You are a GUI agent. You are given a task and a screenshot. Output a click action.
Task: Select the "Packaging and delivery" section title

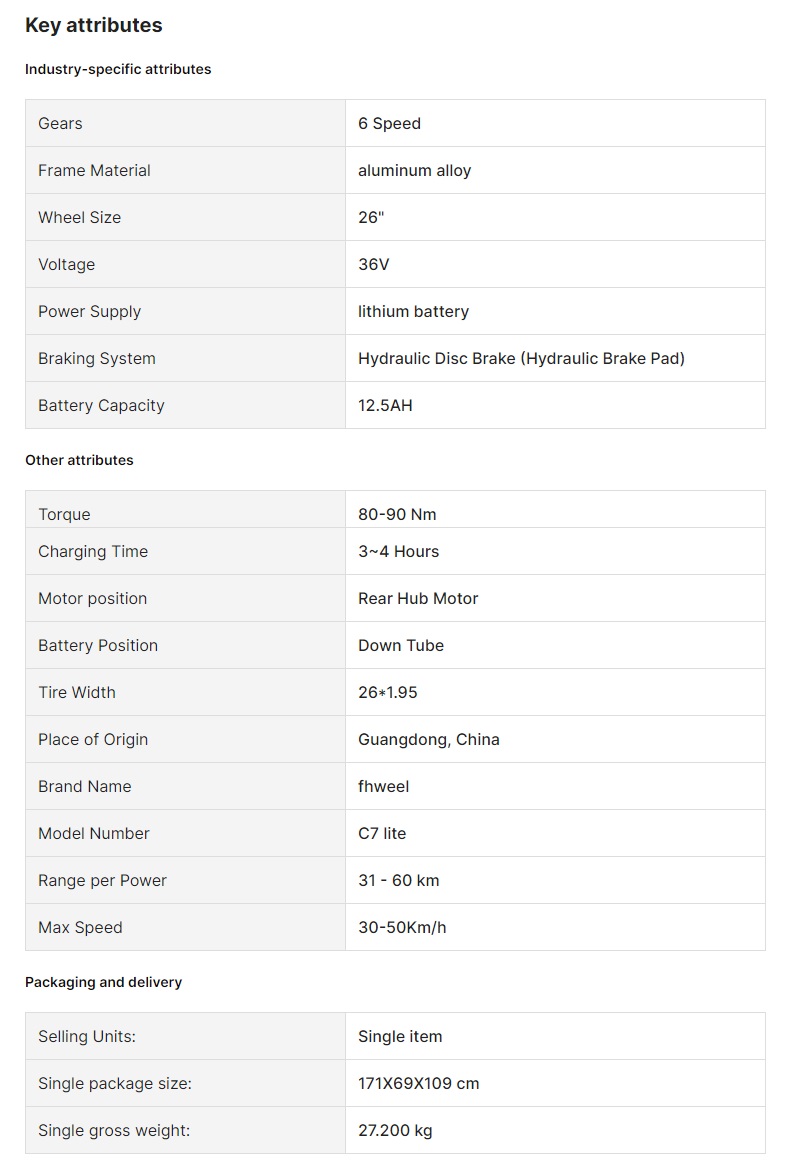(x=103, y=982)
